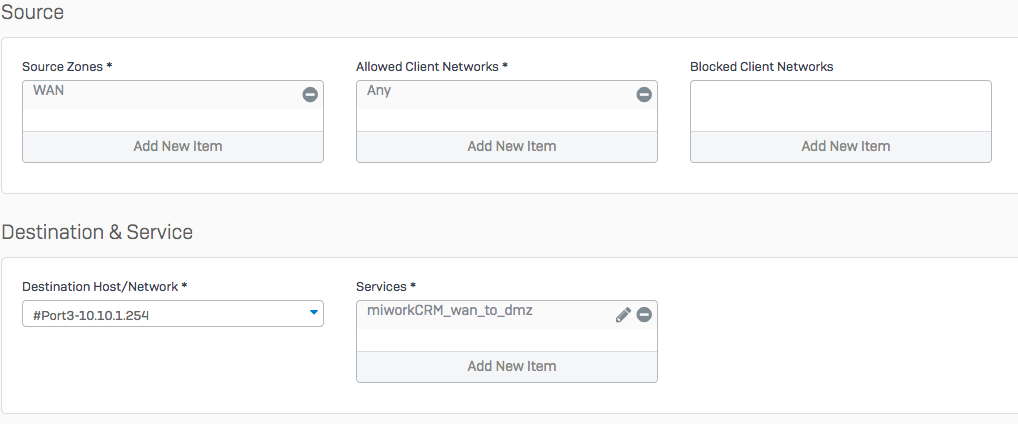Click the Services label
The image size is (1018, 424).
pos(386,286)
